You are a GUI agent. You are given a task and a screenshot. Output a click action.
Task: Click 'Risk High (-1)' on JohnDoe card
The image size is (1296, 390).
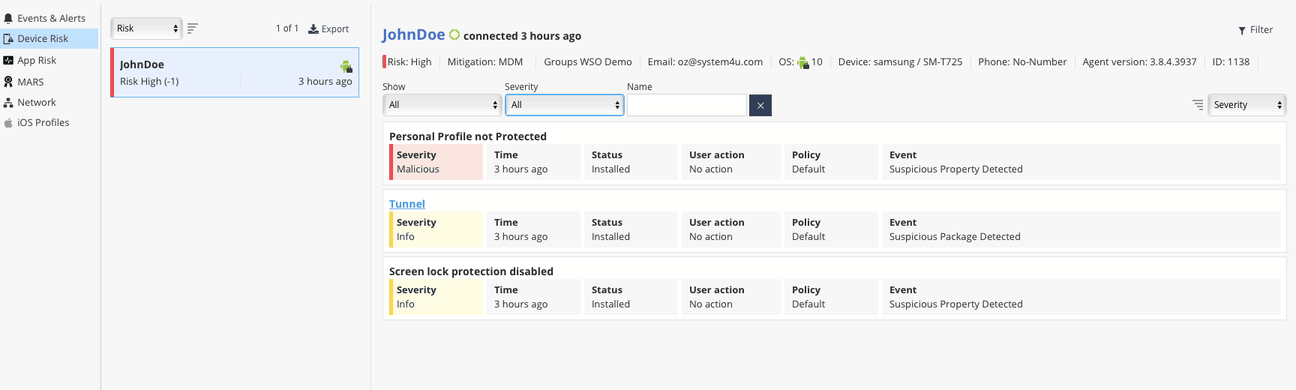coord(149,81)
